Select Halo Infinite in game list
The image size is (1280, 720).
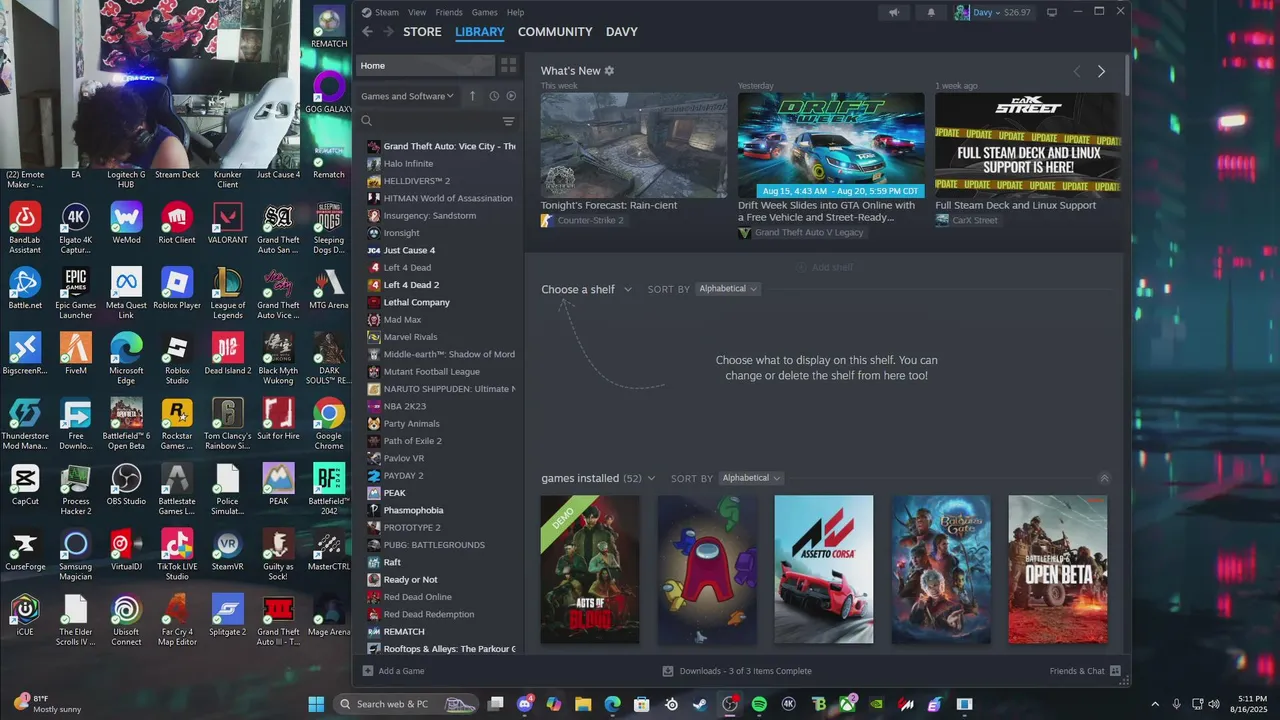440,163
